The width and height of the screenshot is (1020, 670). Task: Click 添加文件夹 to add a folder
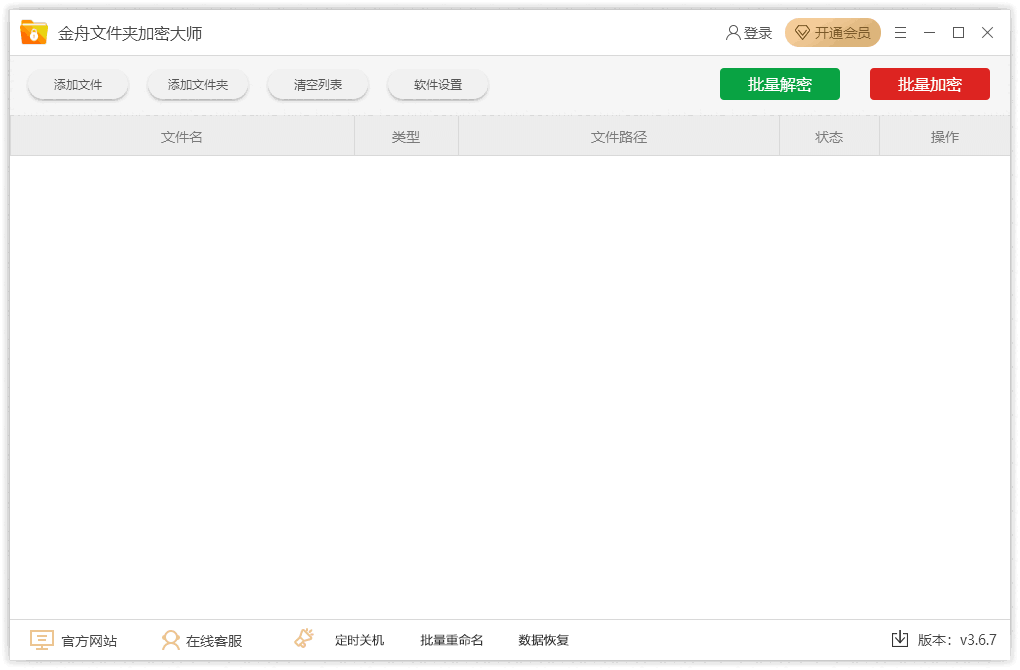tap(198, 85)
